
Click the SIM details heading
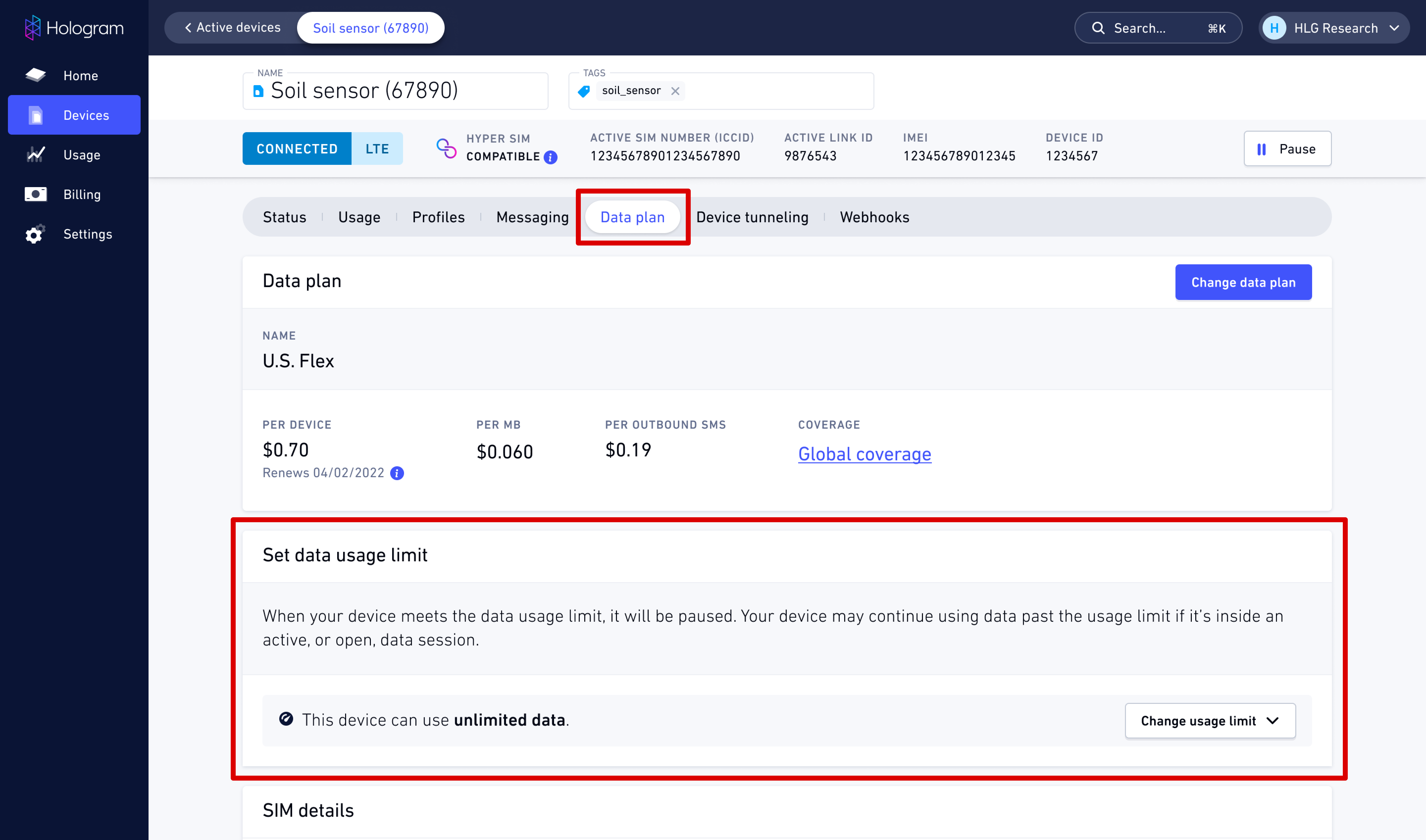coord(308,810)
